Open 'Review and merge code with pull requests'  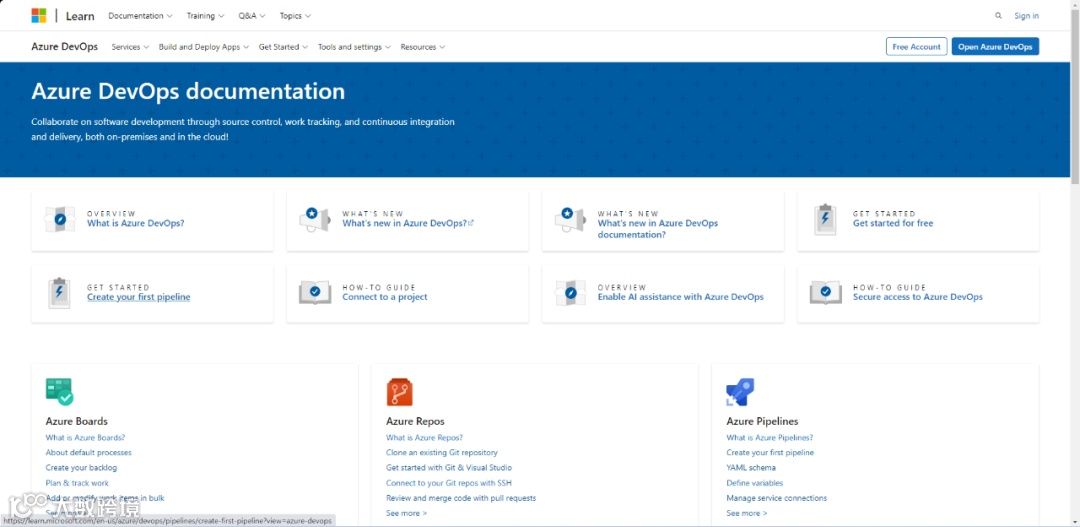click(461, 498)
